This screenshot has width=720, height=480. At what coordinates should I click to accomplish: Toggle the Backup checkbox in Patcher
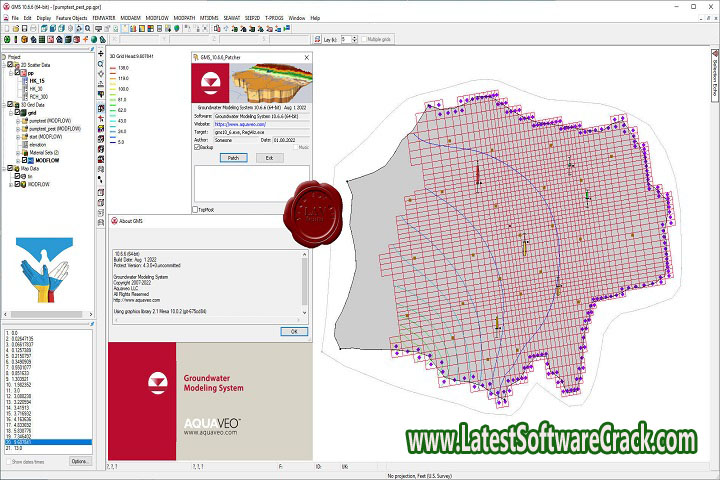pyautogui.click(x=196, y=146)
